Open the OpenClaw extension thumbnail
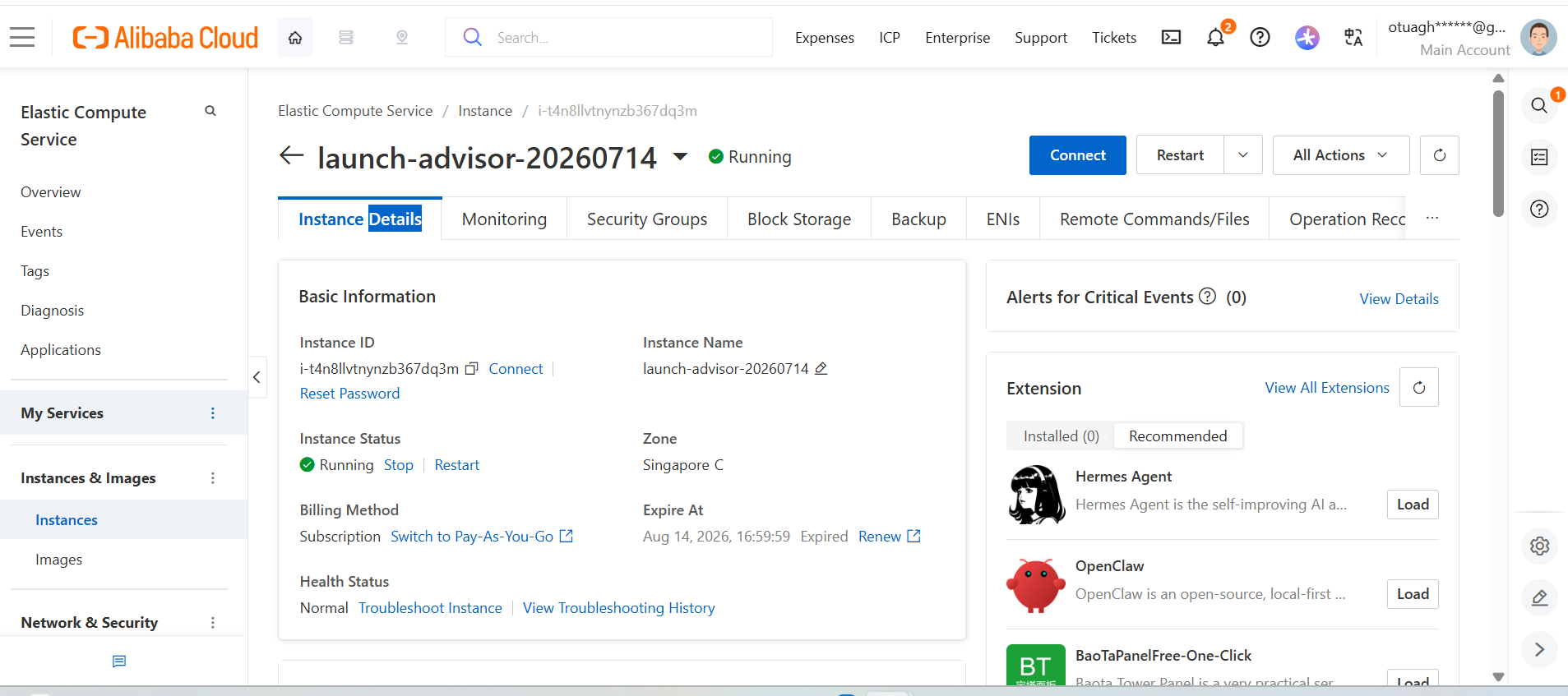This screenshot has width=1568, height=696. coord(1036,585)
